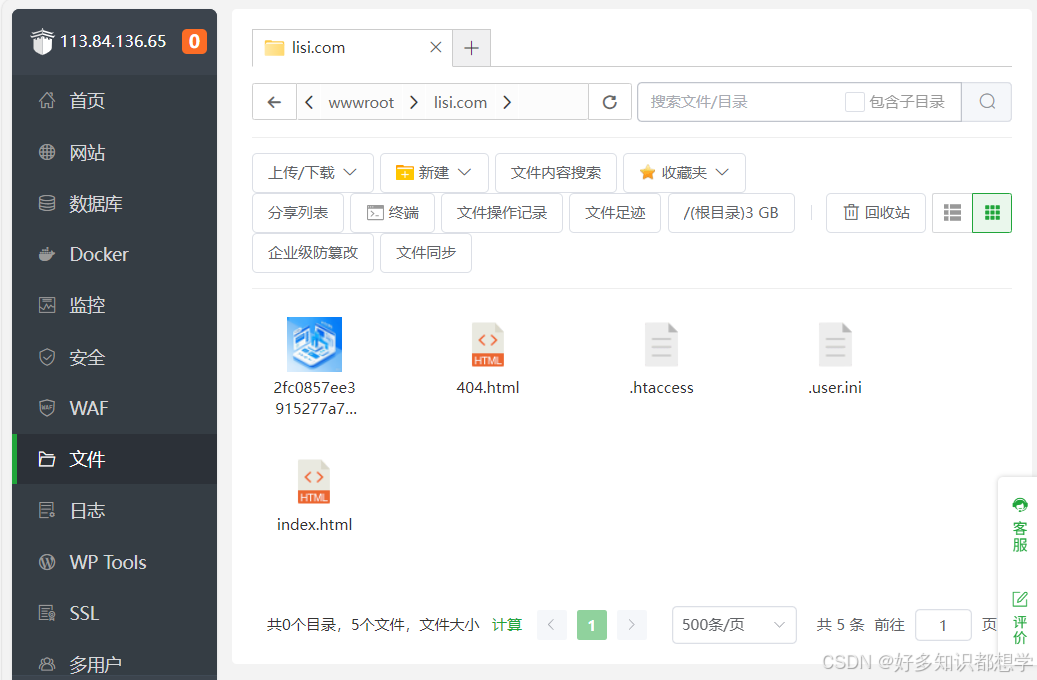Open the 回收站 recycle bin
This screenshot has width=1037, height=680.
(876, 213)
